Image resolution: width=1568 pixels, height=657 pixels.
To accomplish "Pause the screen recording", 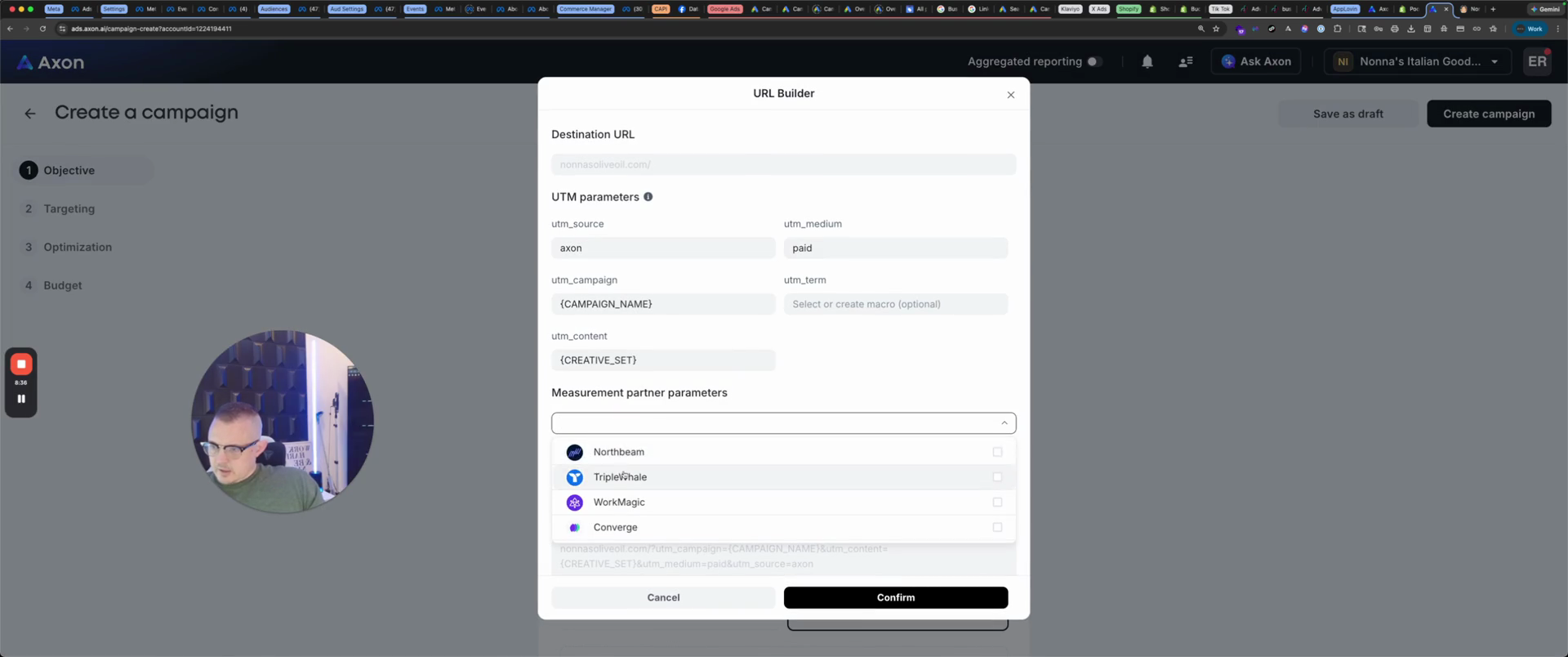I will (x=21, y=399).
